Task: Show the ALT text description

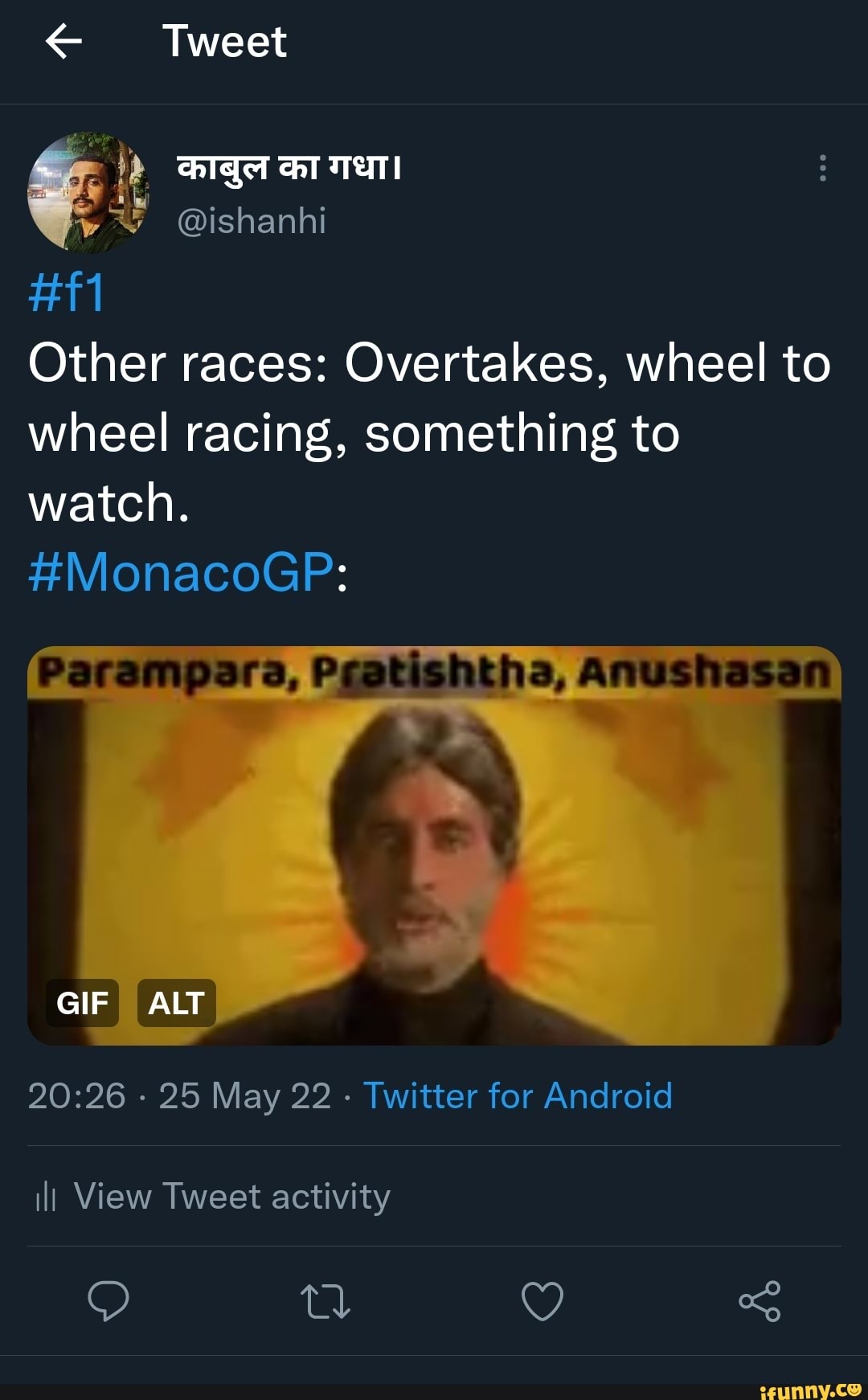Action: click(x=177, y=1003)
